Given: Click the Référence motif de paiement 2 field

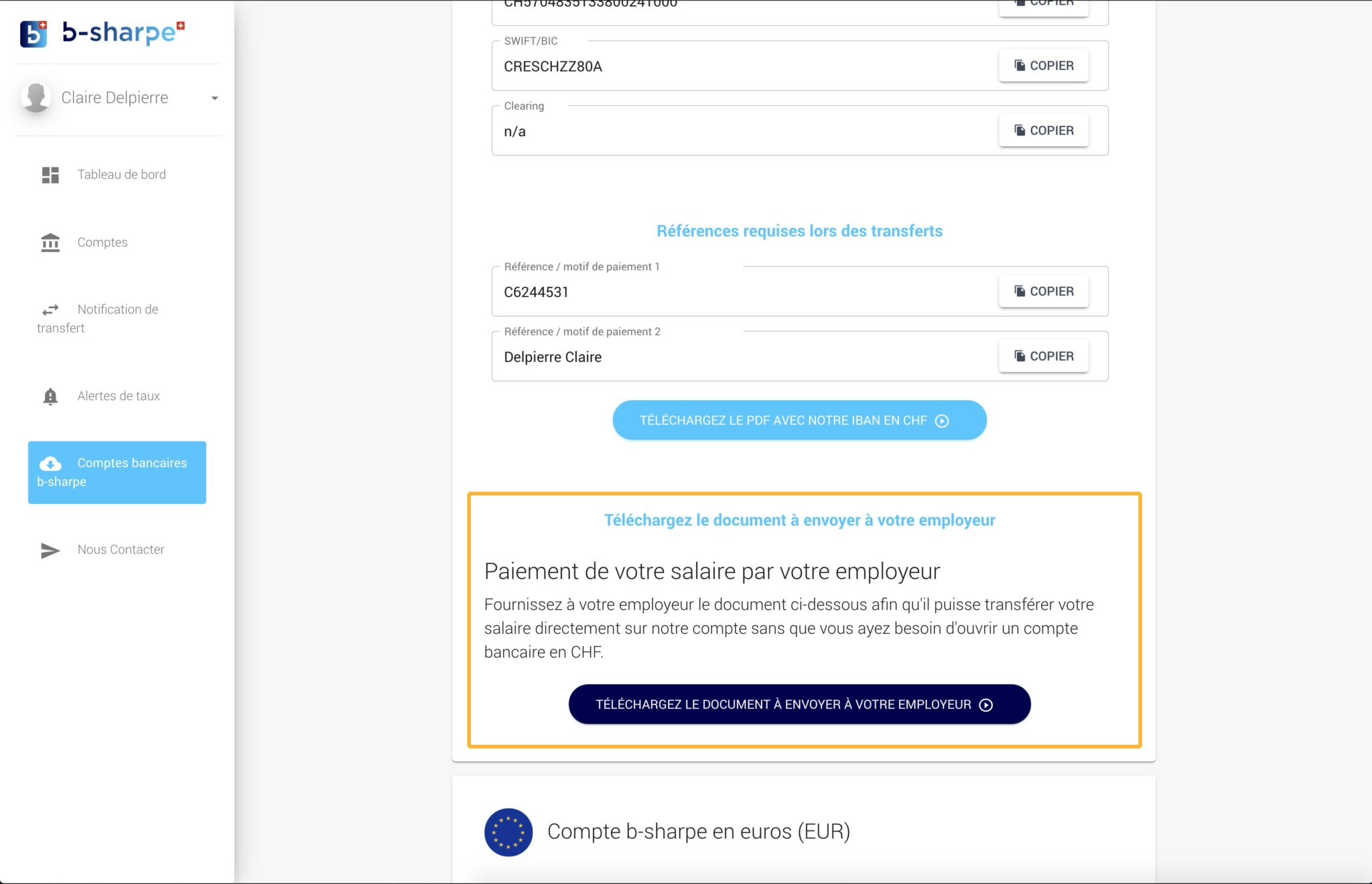Looking at the screenshot, I should coord(800,357).
